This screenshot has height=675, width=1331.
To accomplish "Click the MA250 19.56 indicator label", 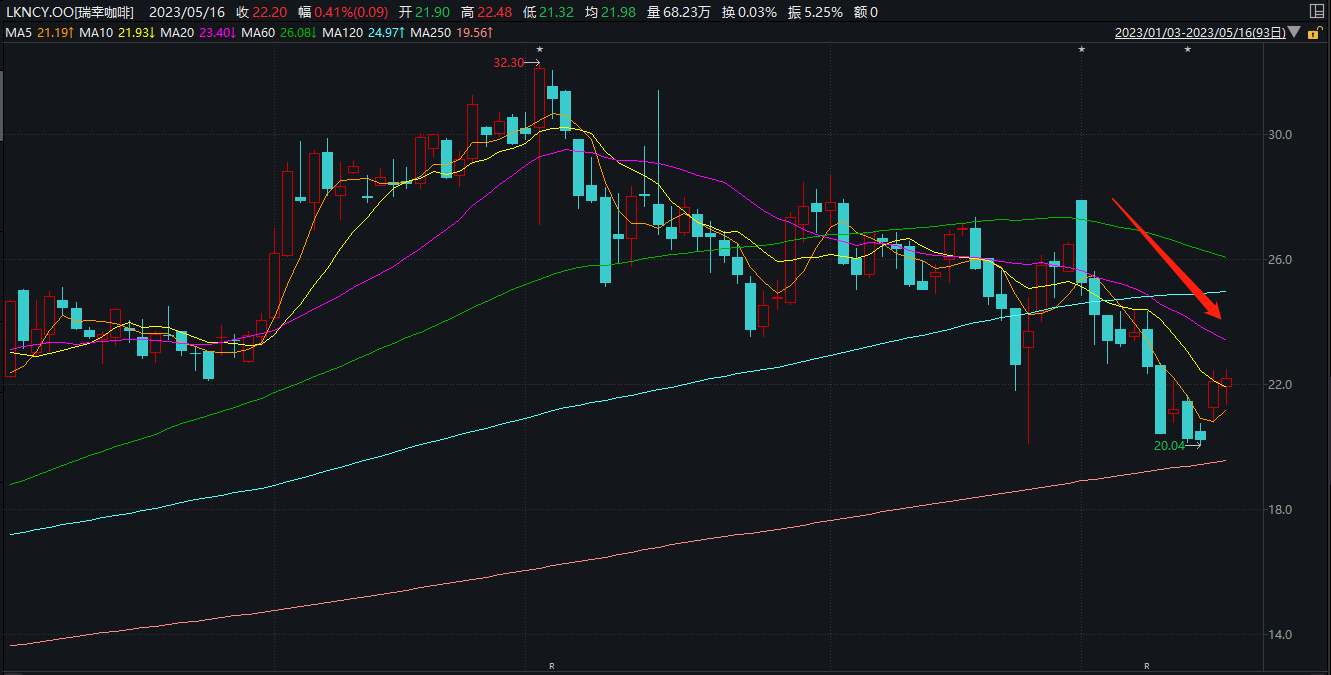I will coord(452,32).
